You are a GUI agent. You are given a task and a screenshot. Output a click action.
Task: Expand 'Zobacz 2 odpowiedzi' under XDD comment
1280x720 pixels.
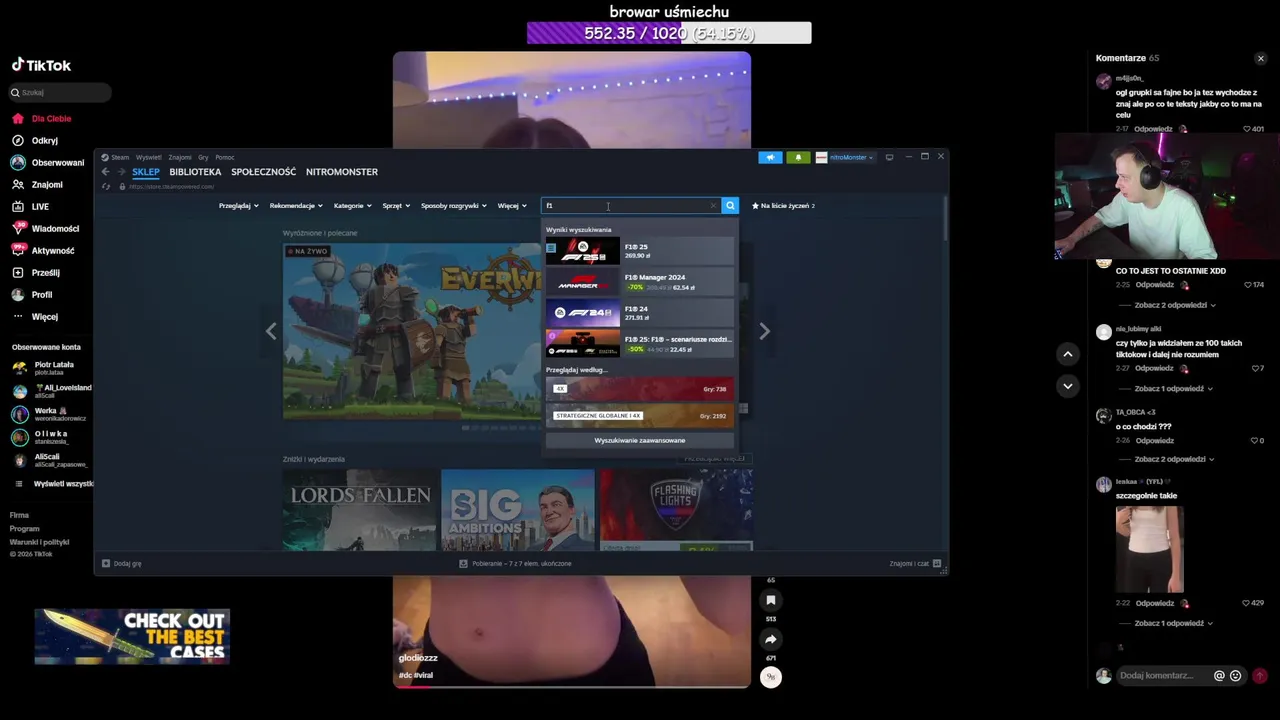(1175, 305)
